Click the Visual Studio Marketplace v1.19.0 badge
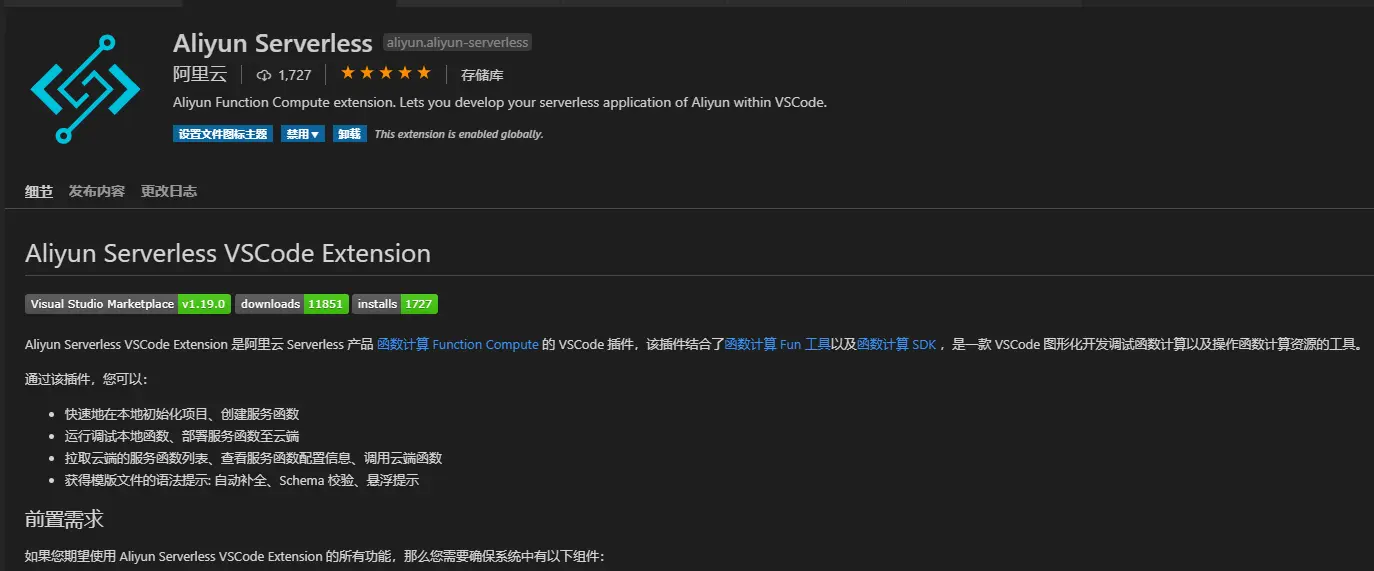Screen dimensions: 1374x571 [x=128, y=304]
